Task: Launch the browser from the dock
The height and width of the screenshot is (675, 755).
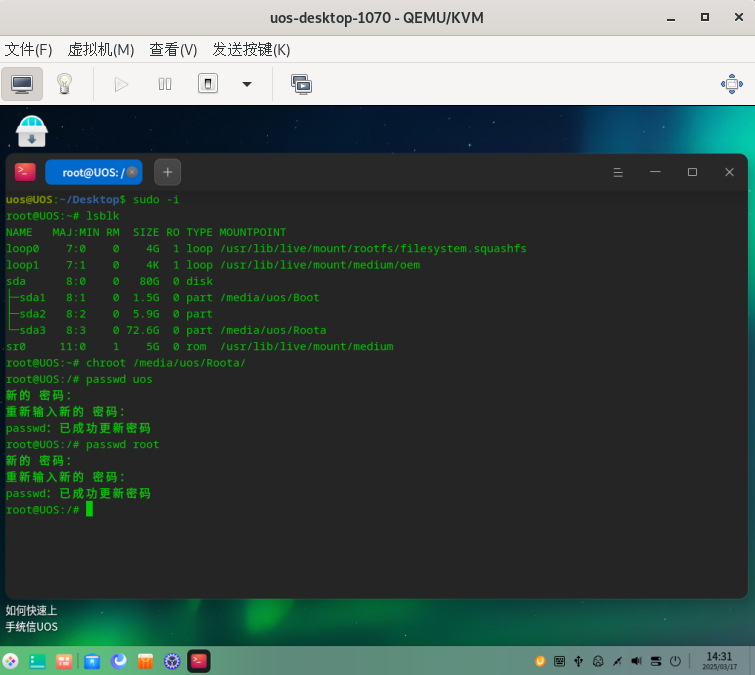Action: point(118,661)
